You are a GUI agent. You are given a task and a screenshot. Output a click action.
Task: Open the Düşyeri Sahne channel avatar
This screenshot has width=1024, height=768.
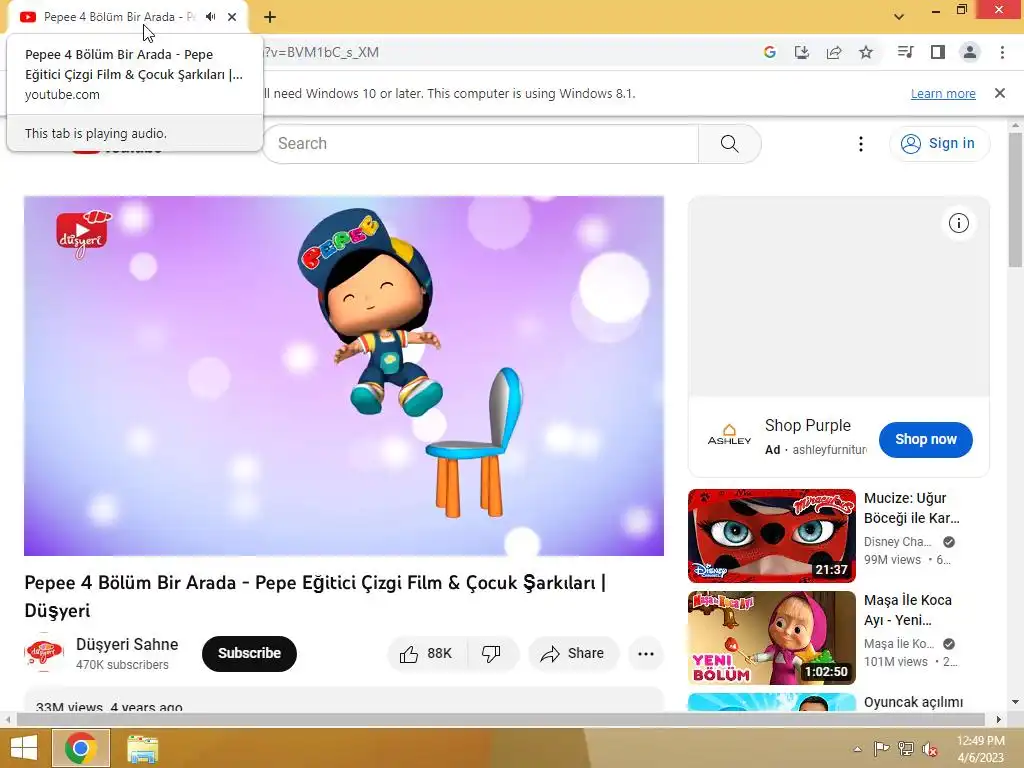[x=44, y=653]
